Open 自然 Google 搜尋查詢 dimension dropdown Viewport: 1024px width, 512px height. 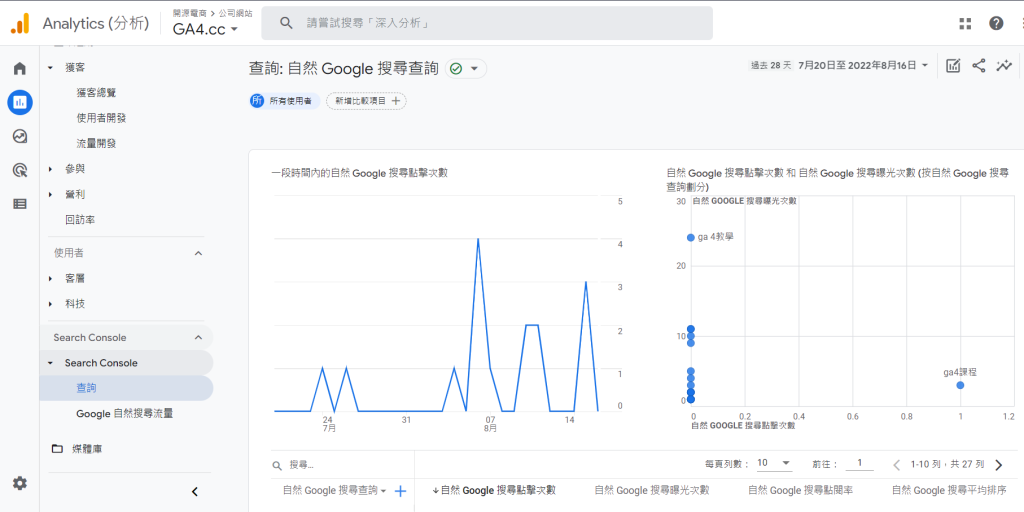point(334,490)
